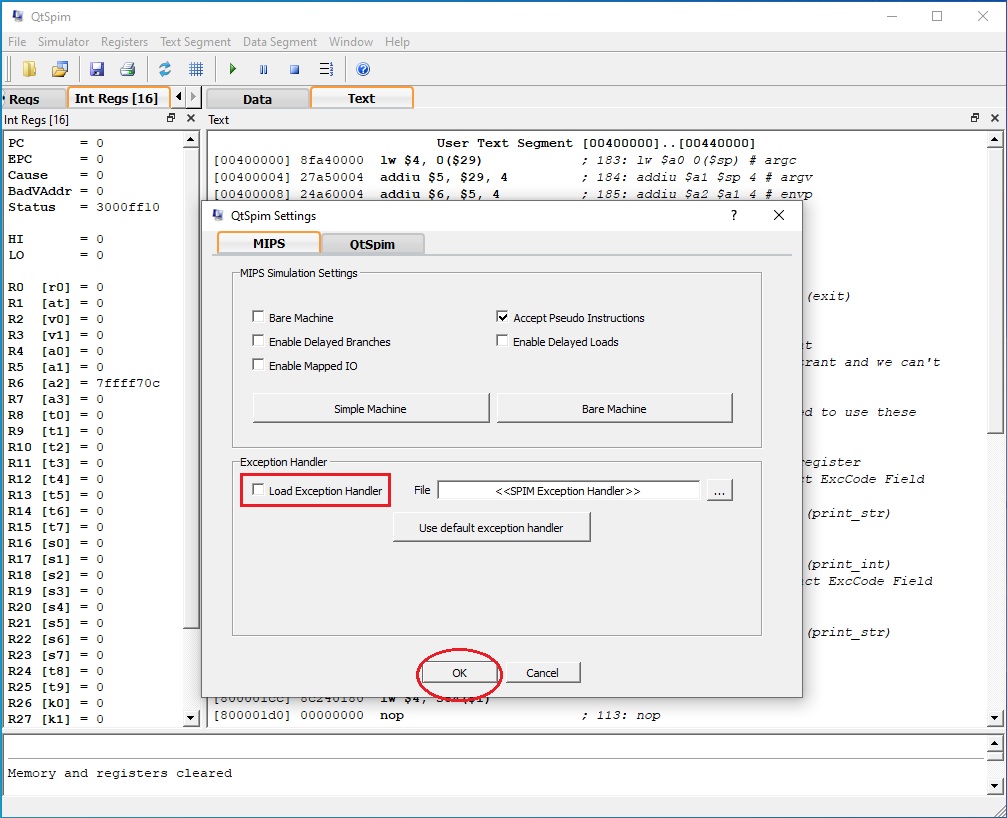Open the Text Segment menu
This screenshot has height=818, width=1007.
[195, 42]
